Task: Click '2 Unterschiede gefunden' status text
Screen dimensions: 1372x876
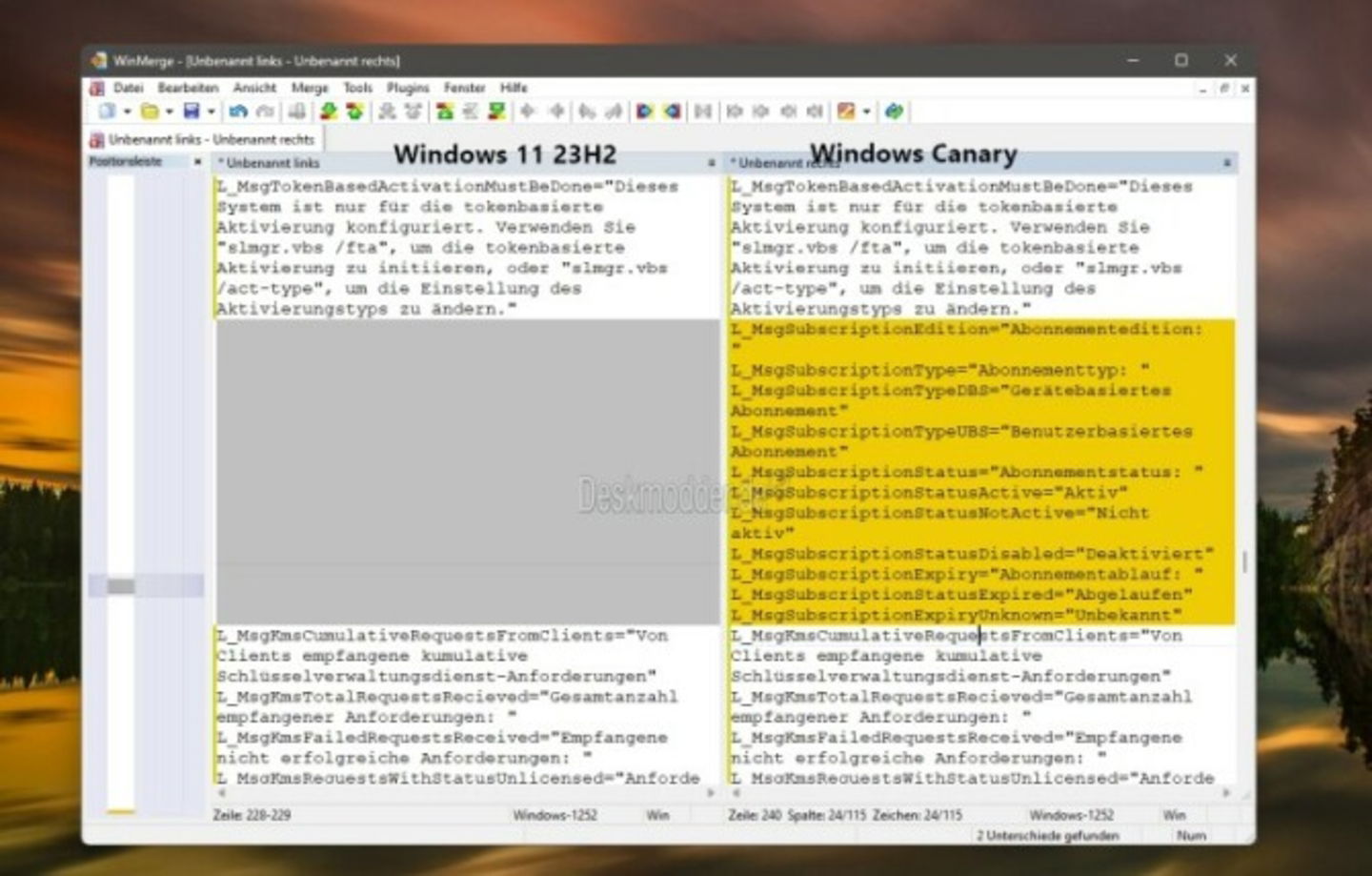Action: (1048, 836)
